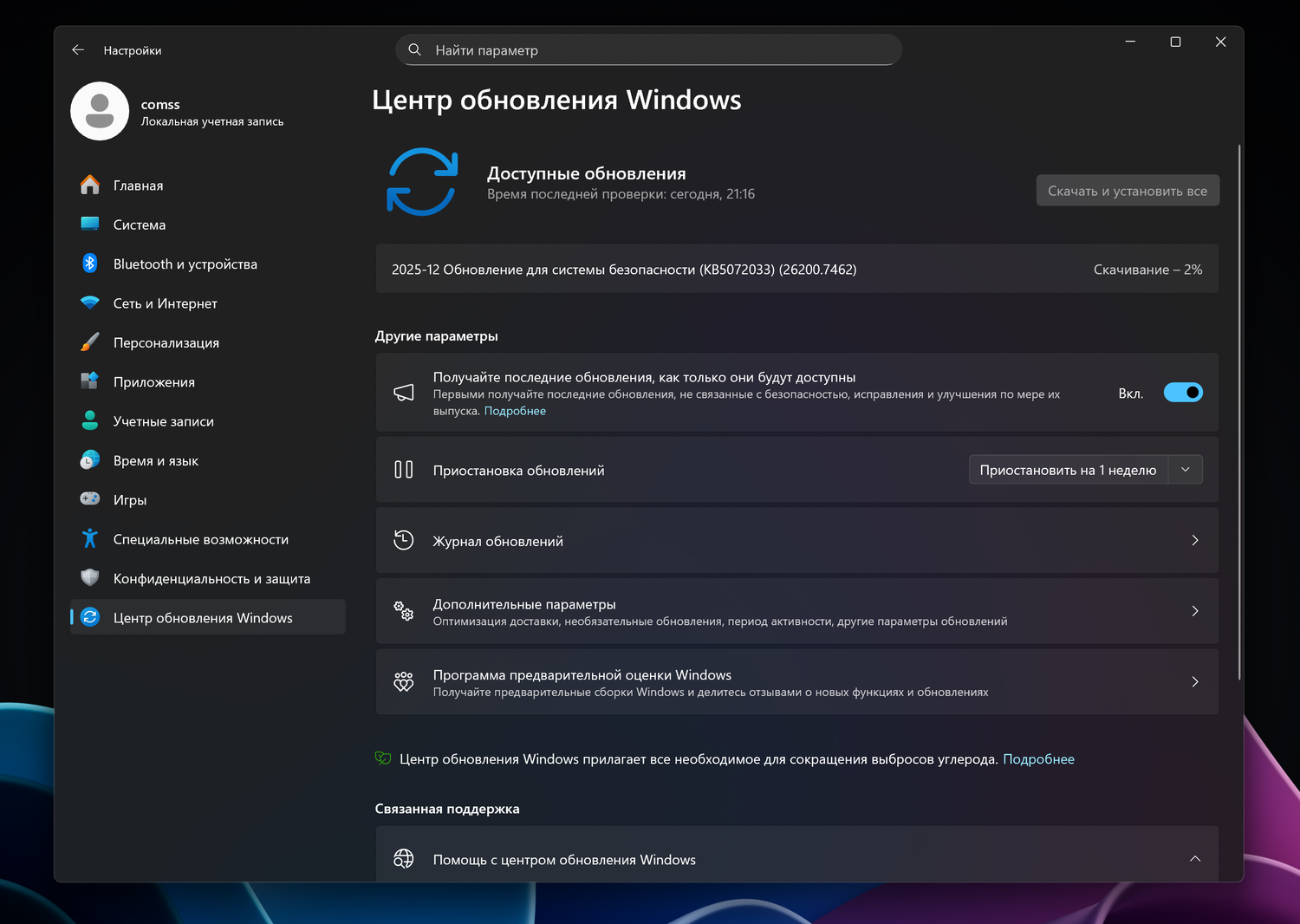The width and height of the screenshot is (1300, 924).
Task: Go to Игры settings
Action: 208,500
